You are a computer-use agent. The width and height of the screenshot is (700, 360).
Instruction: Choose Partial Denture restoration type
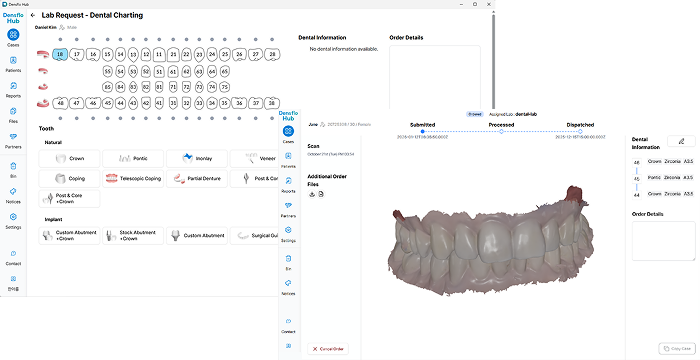tap(197, 179)
